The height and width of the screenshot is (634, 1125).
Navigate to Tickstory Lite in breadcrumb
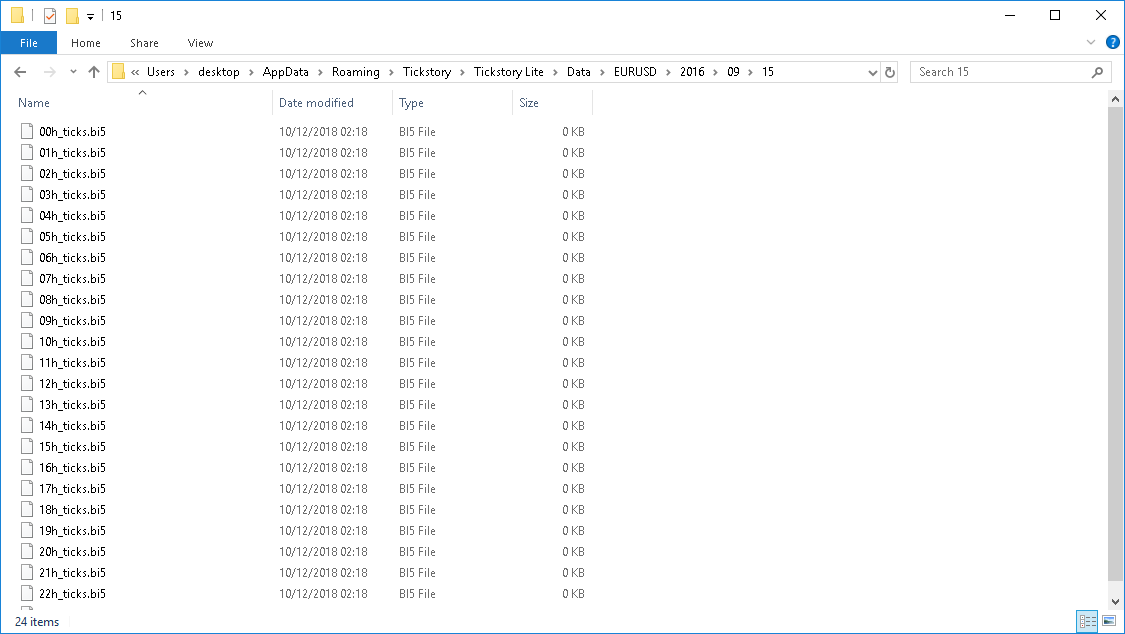[509, 72]
